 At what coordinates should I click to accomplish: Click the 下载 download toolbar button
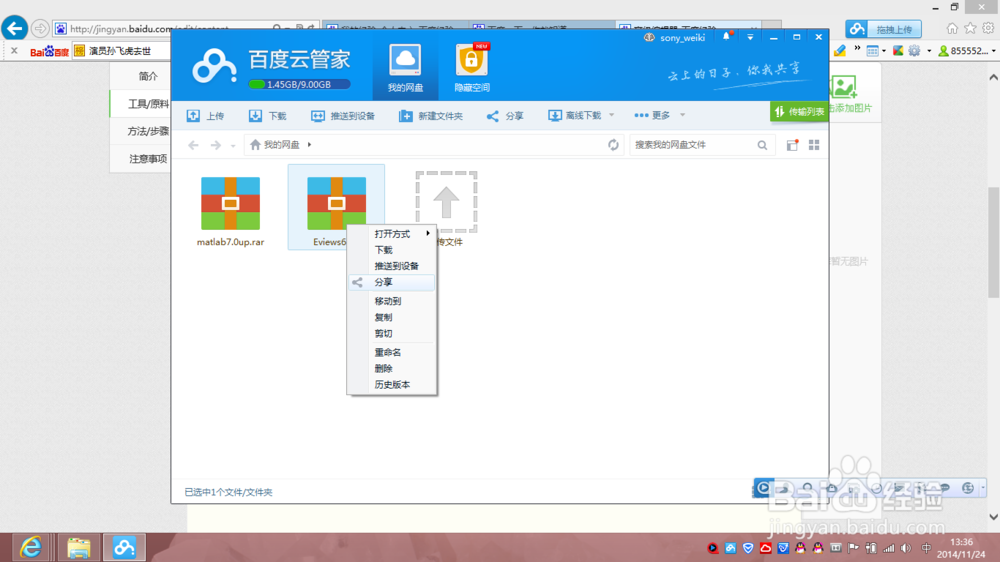pyautogui.click(x=267, y=115)
